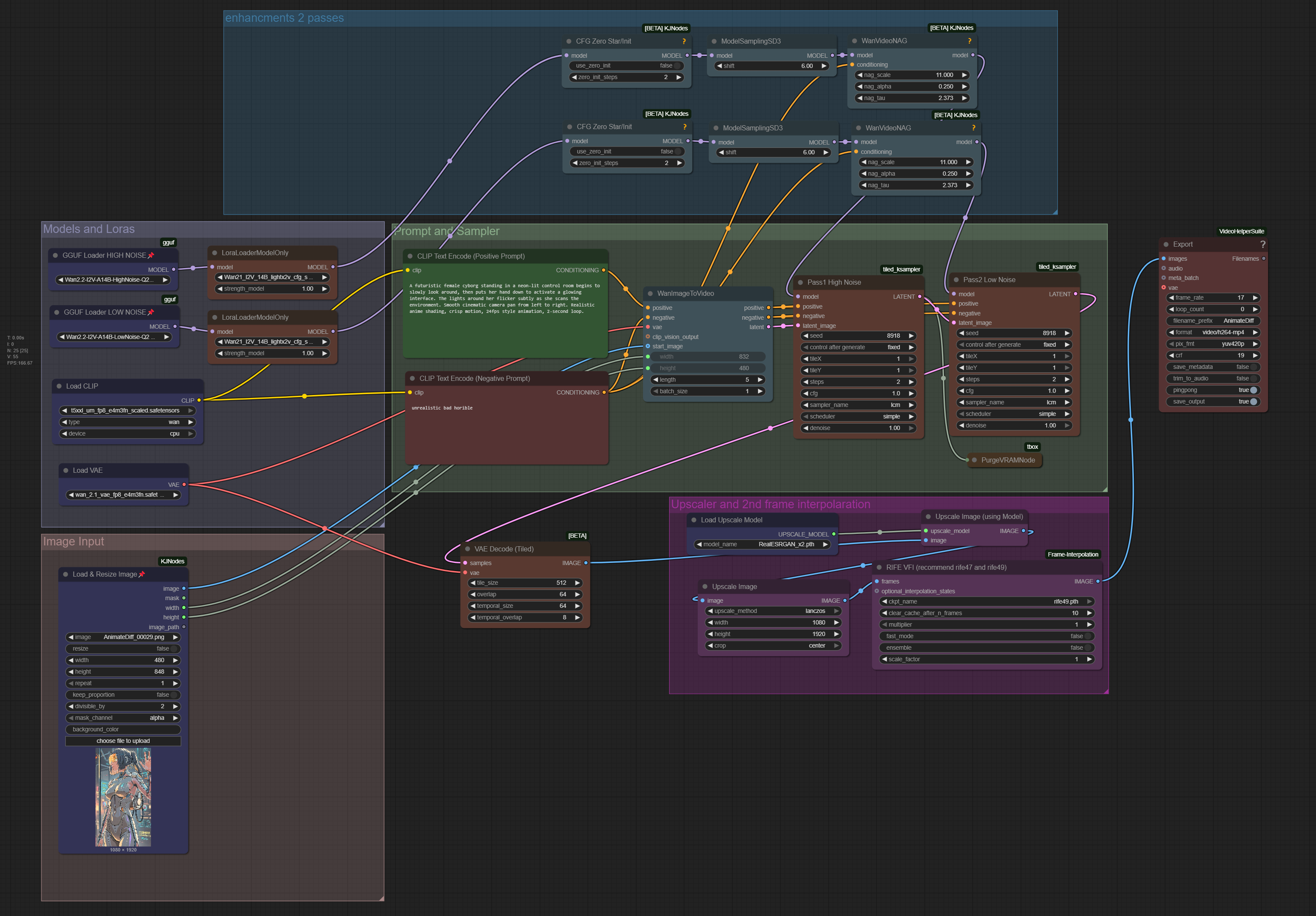Click collapse dot of Load Upscale Model node

(693, 520)
